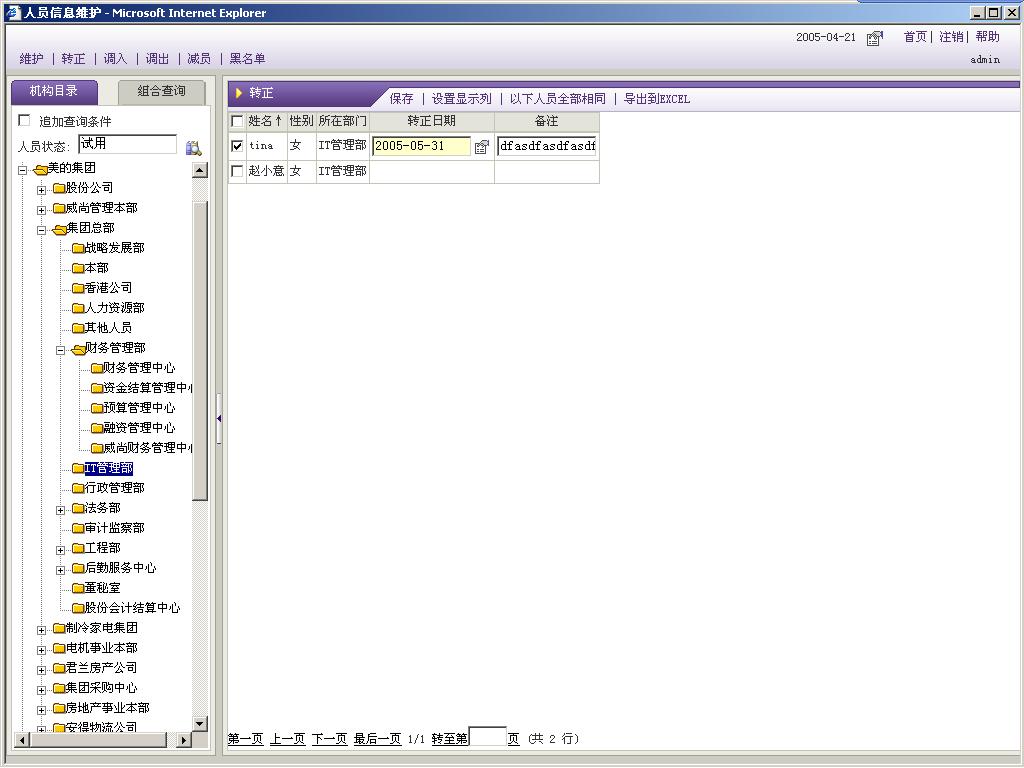Expand the 股份公司 tree node
This screenshot has height=768, width=1024.
click(x=42, y=189)
